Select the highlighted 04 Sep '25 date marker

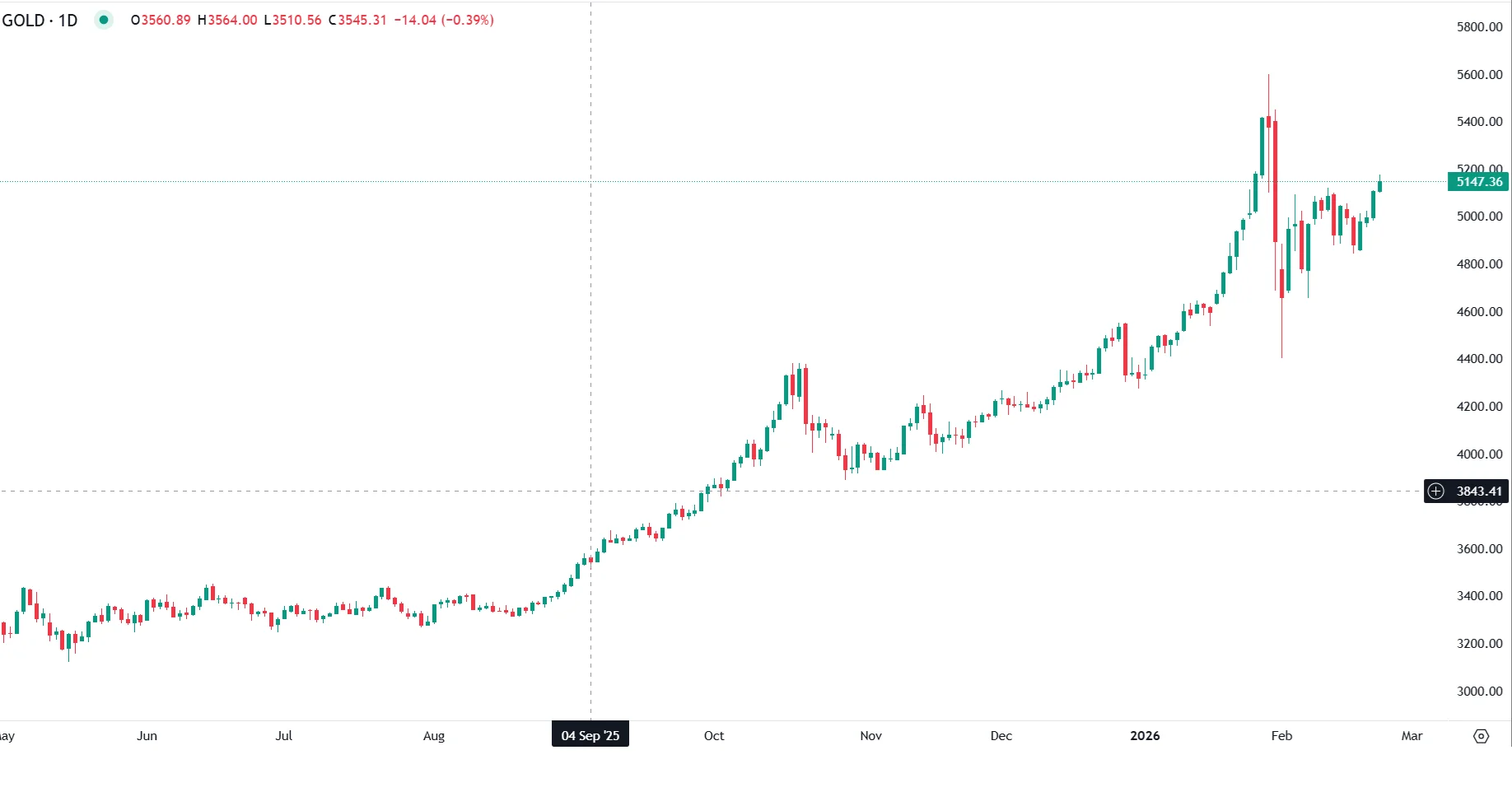[x=590, y=734]
